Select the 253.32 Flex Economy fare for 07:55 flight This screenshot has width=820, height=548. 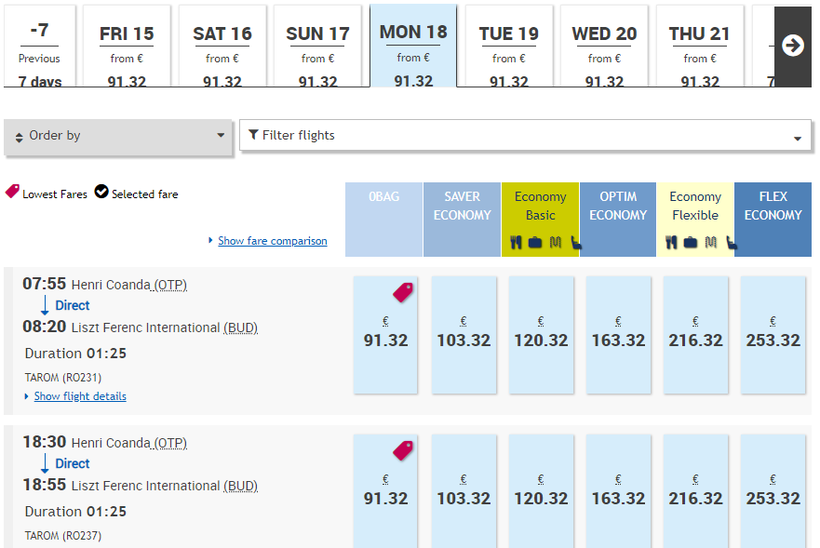click(773, 334)
